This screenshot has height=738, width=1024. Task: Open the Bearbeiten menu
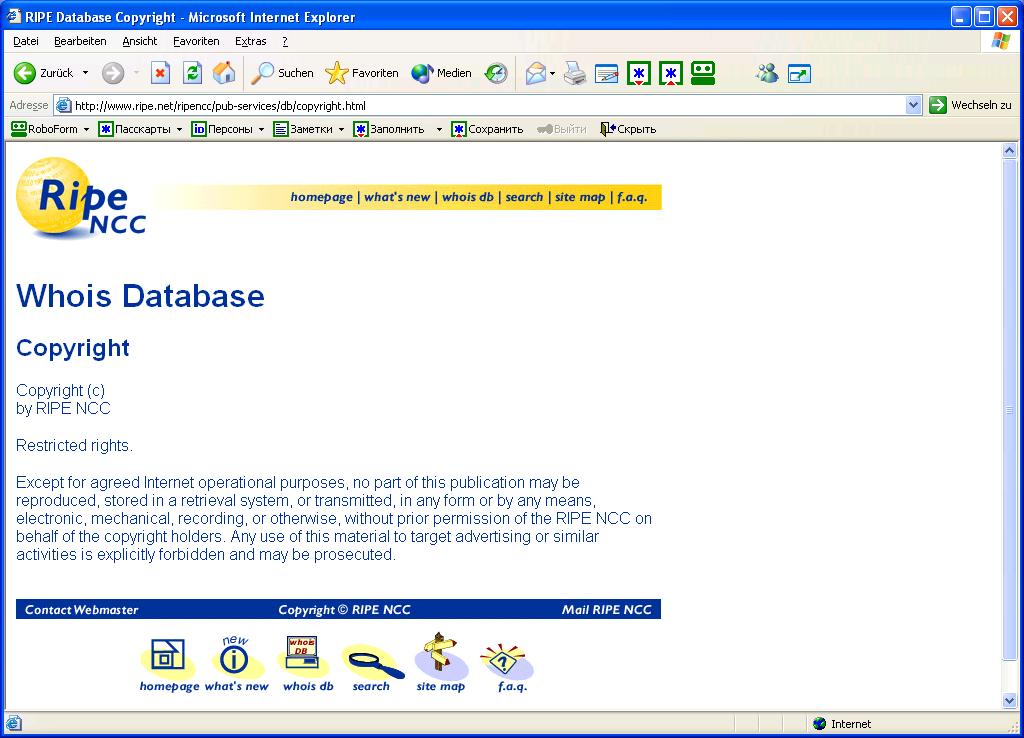(x=80, y=41)
